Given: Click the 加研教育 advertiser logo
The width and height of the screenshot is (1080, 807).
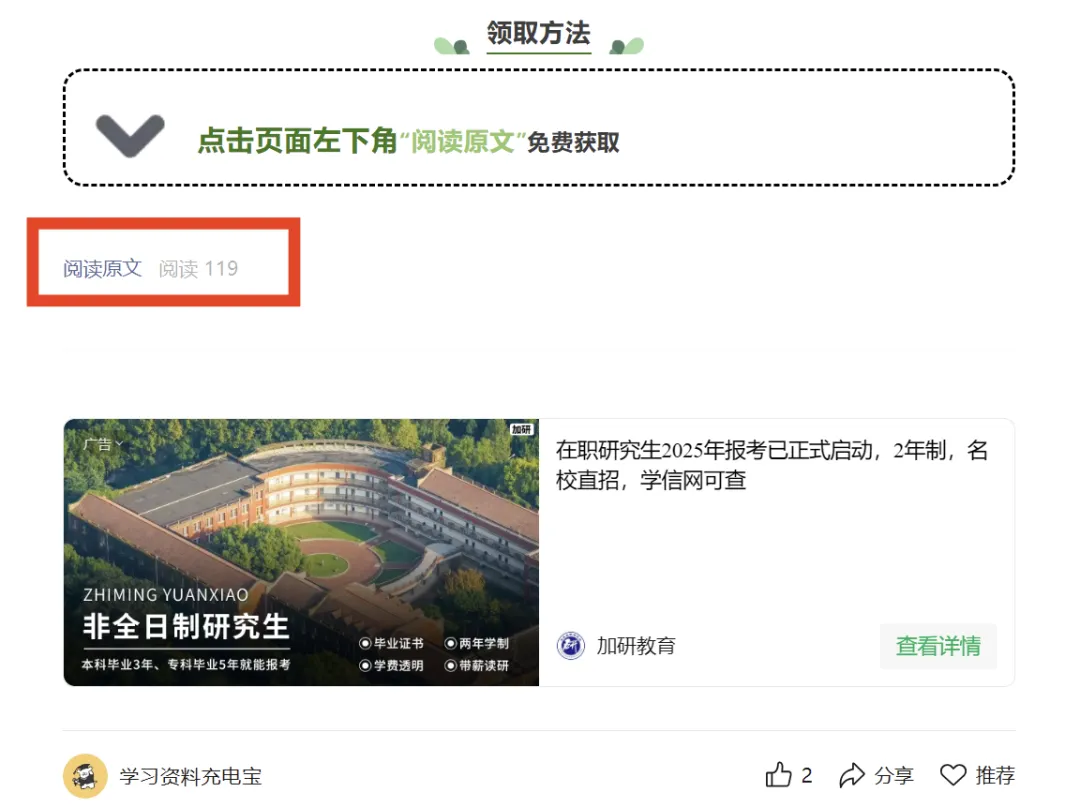Looking at the screenshot, I should click(x=570, y=645).
